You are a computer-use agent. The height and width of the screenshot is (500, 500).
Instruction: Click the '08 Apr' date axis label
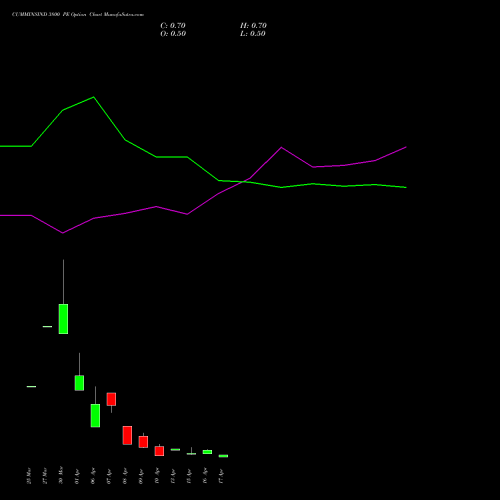click(x=125, y=476)
